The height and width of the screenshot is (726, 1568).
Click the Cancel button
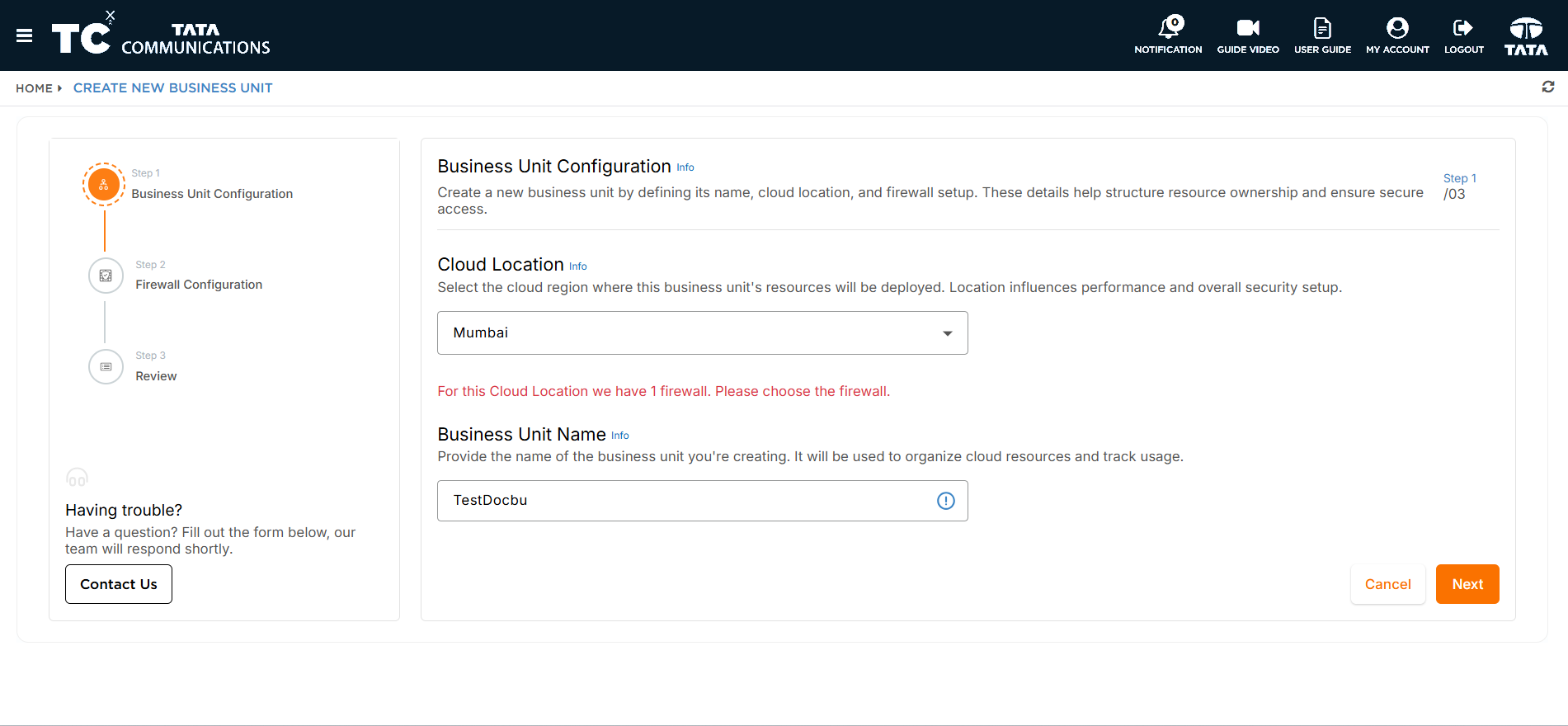[1387, 584]
